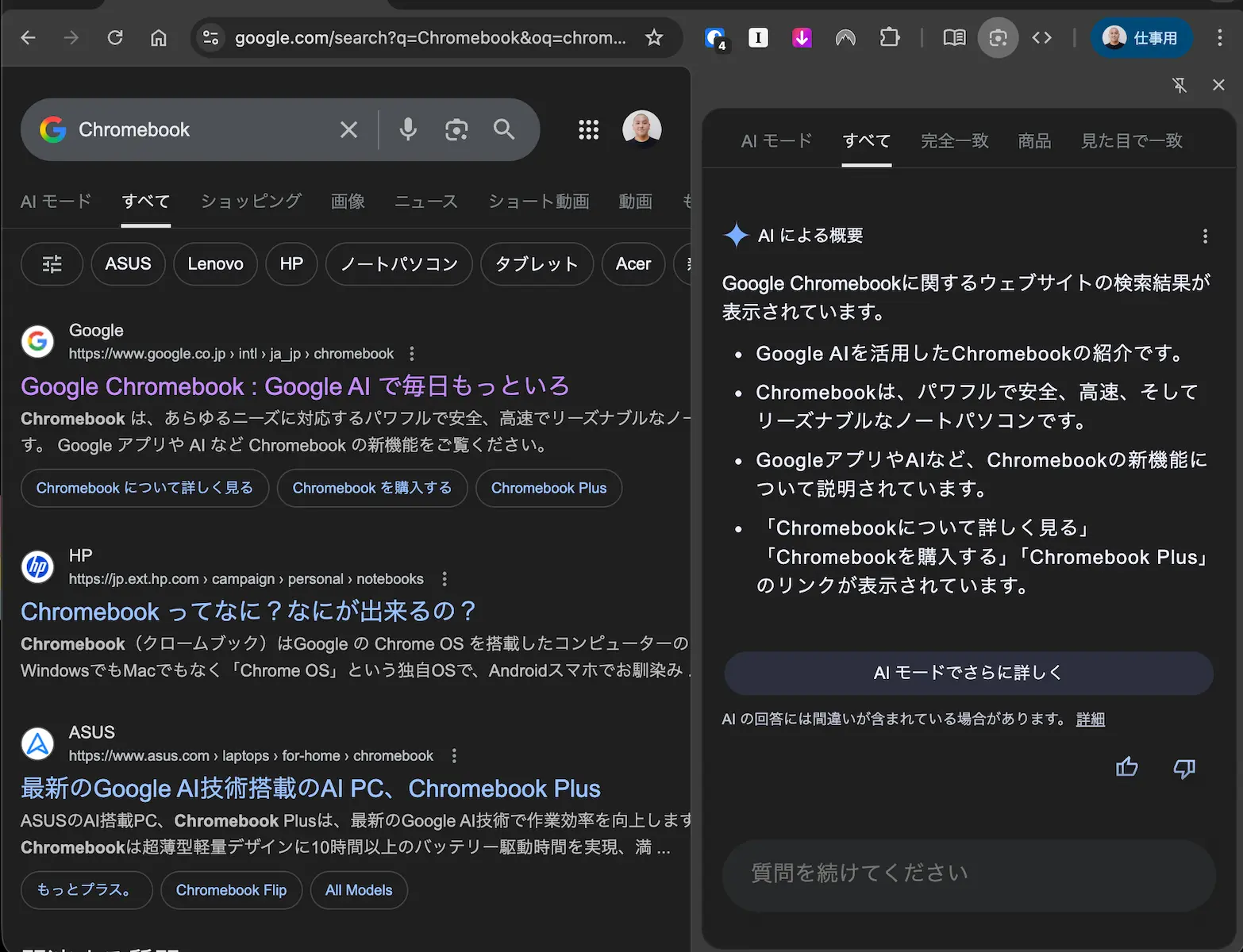Image resolution: width=1243 pixels, height=952 pixels.
Task: Click AI モードでさらに詳しく button
Action: pos(968,673)
